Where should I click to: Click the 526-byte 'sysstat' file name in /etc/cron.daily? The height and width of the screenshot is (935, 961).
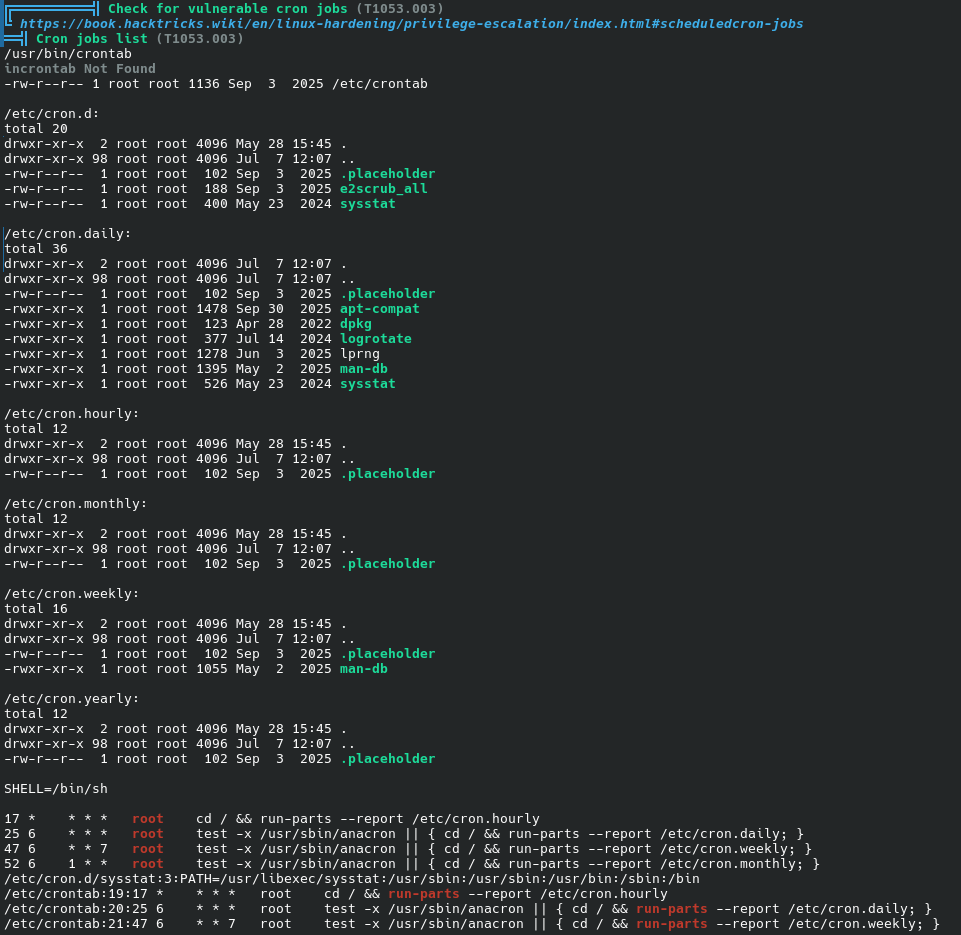point(368,384)
